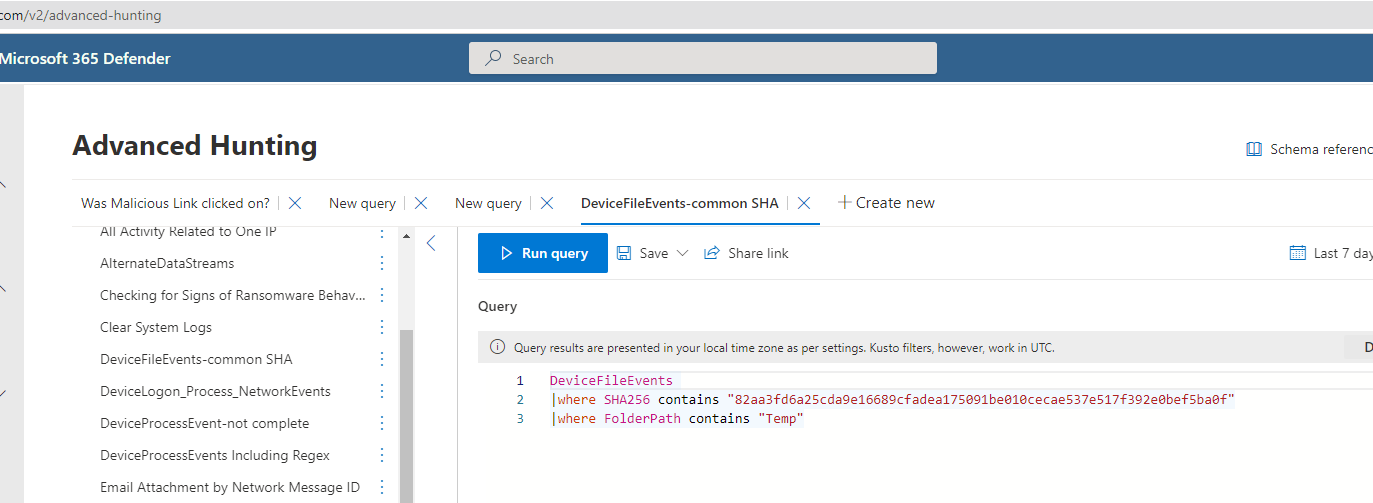Screen dimensions: 1373x503
Task: Click the calendar time range icon
Action: pyautogui.click(x=1298, y=253)
